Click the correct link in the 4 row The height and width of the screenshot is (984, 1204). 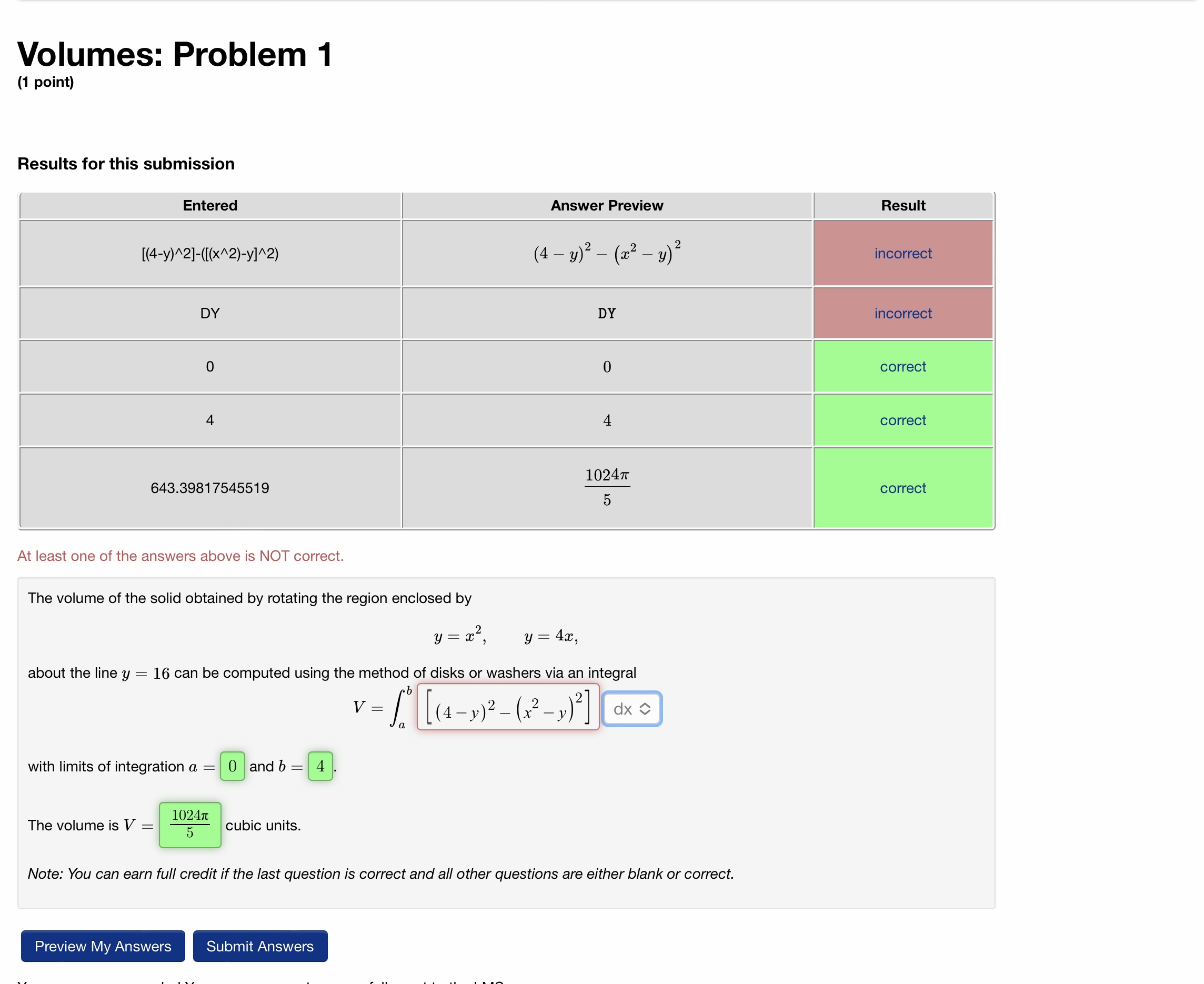tap(902, 420)
